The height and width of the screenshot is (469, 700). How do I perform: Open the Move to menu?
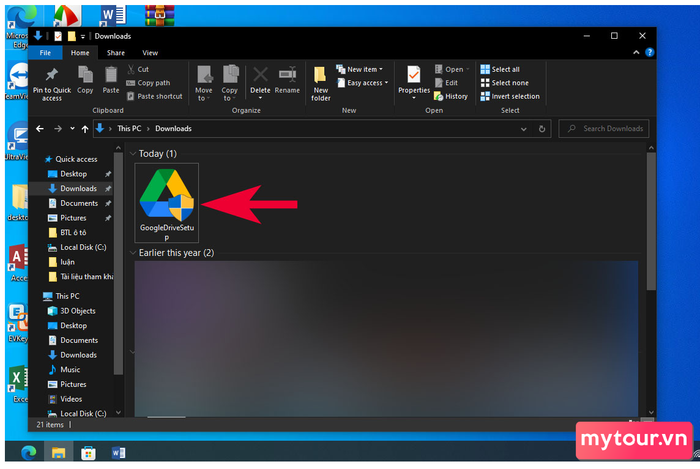[204, 83]
